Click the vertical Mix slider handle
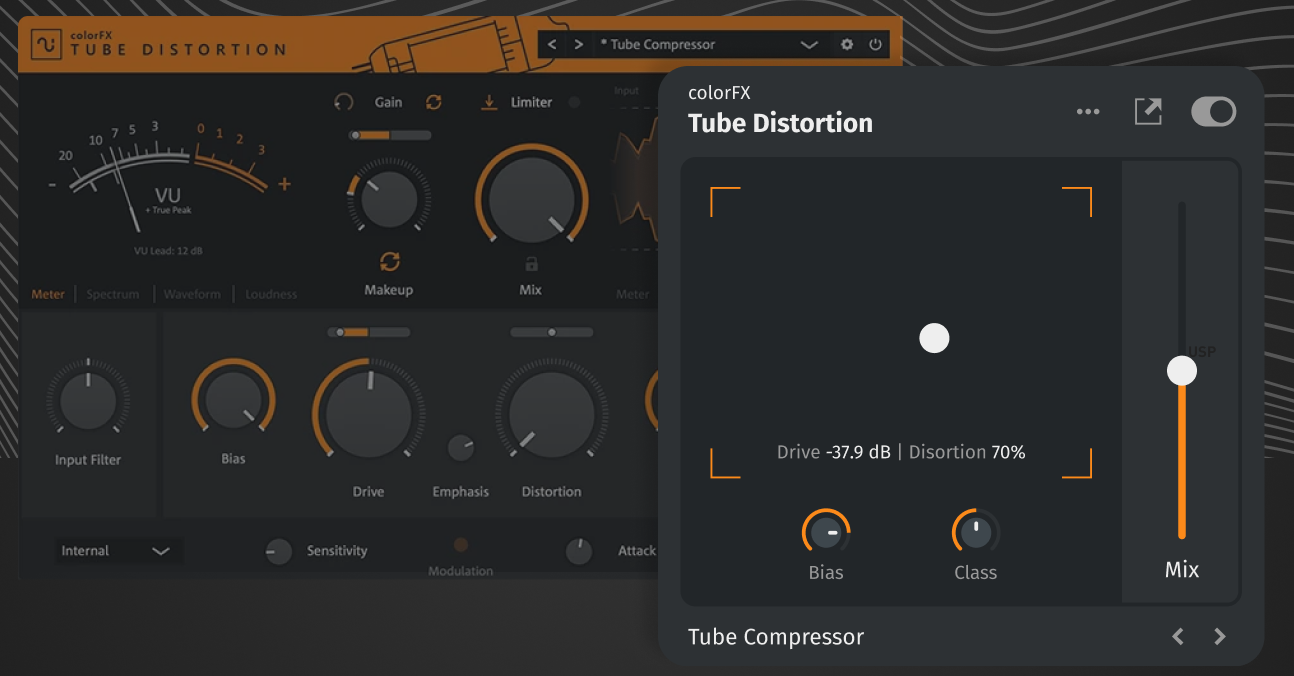1294x676 pixels. (1182, 371)
